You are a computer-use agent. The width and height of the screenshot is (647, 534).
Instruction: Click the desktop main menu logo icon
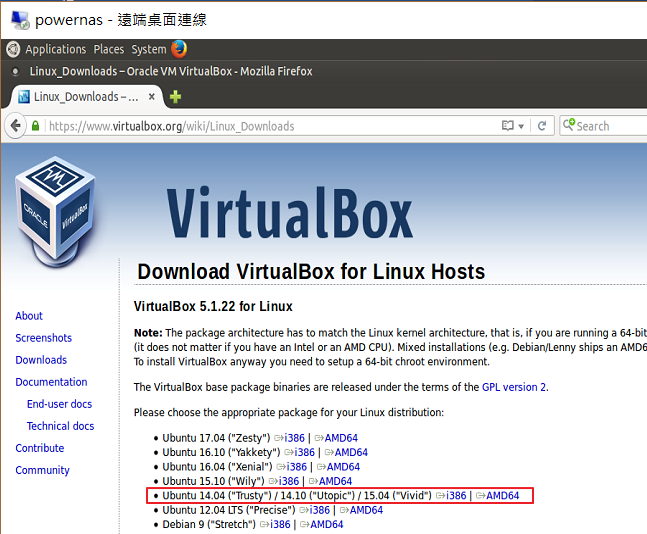point(13,50)
